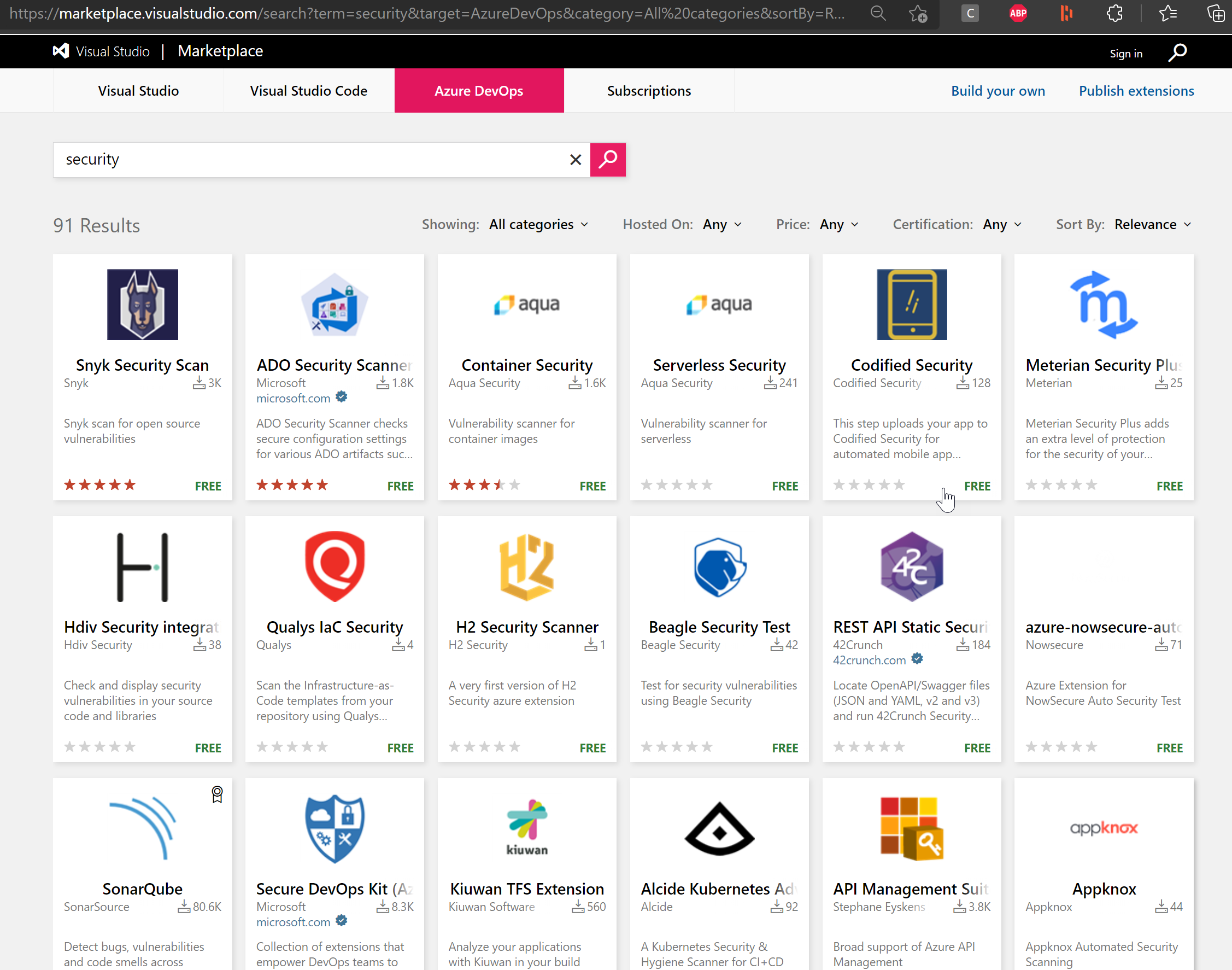Expand the Price filter dropdown
Image resolution: width=1232 pixels, height=970 pixels.
pos(838,224)
